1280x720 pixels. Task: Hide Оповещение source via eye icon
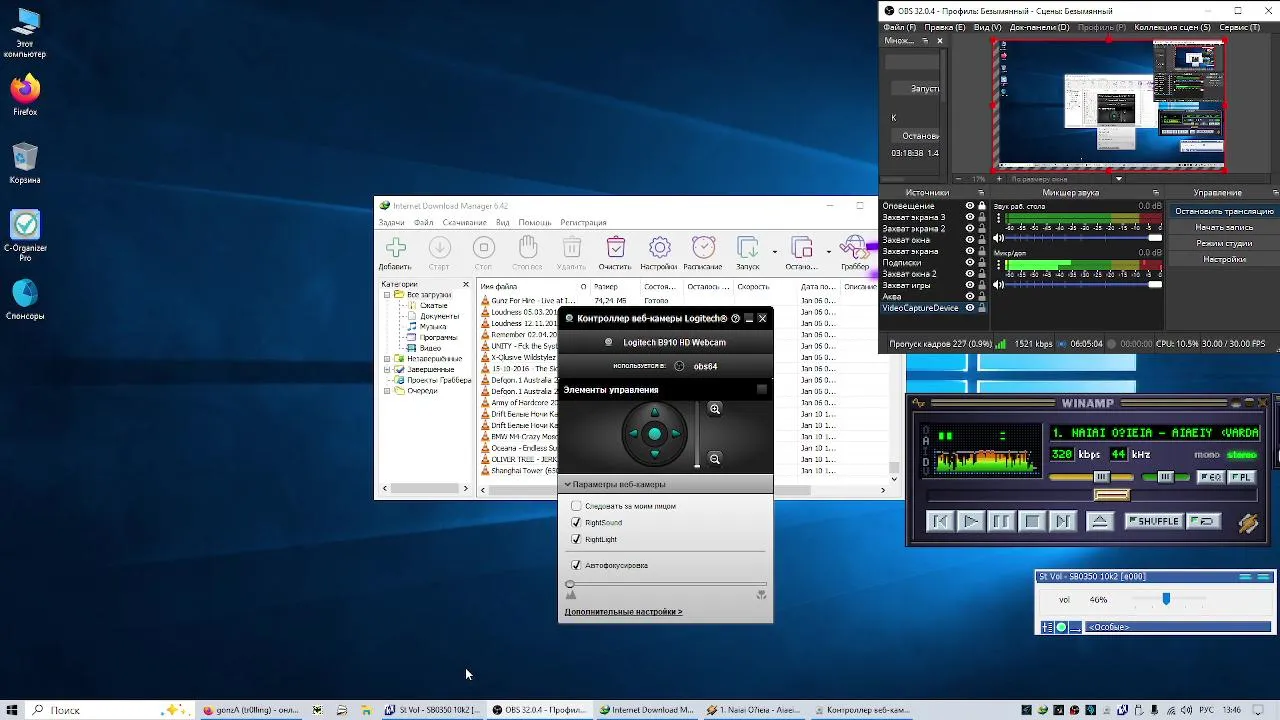[x=969, y=206]
